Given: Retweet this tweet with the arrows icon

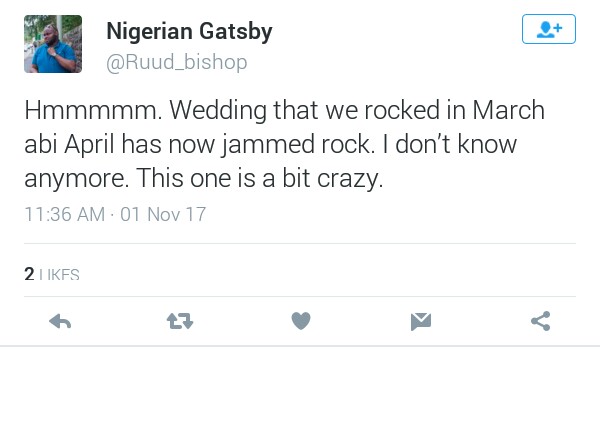Looking at the screenshot, I should 180,321.
